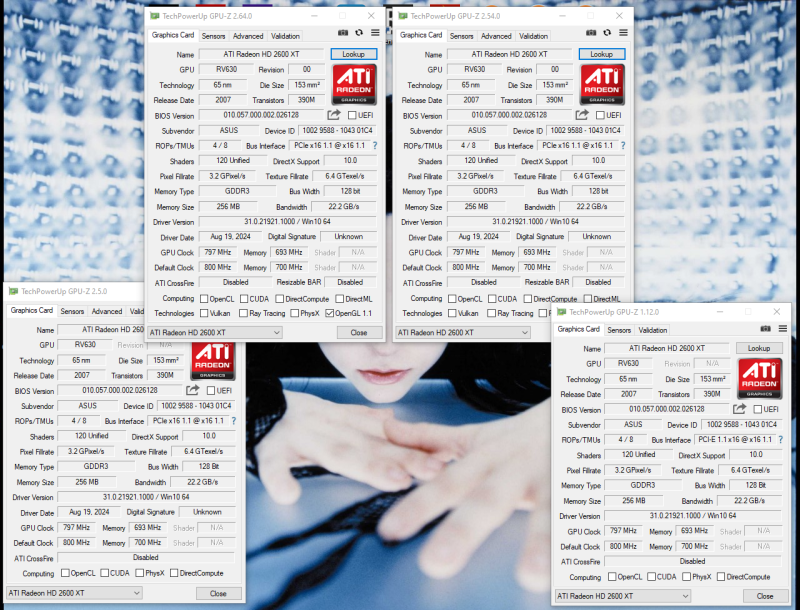Click the ATI Radeon logo in GPU-Z 1.12.0
The width and height of the screenshot is (800, 610).
[x=760, y=378]
